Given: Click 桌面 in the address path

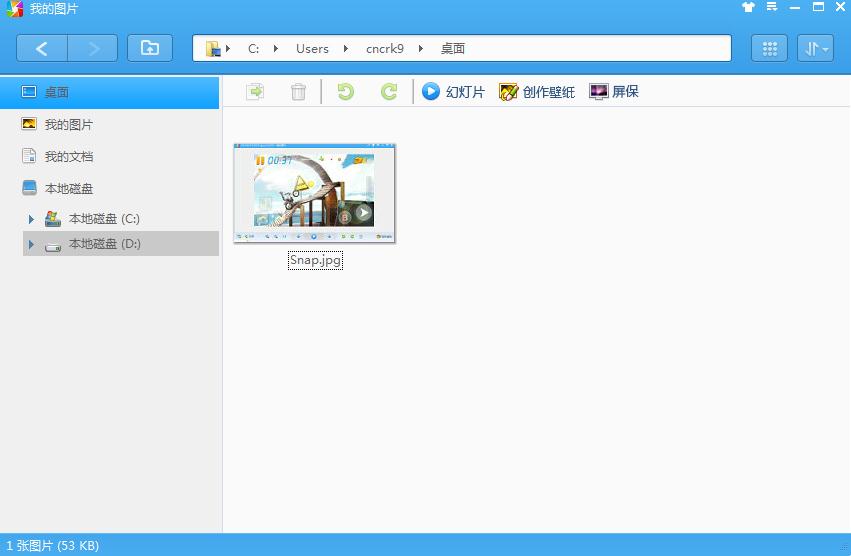Looking at the screenshot, I should coord(453,48).
